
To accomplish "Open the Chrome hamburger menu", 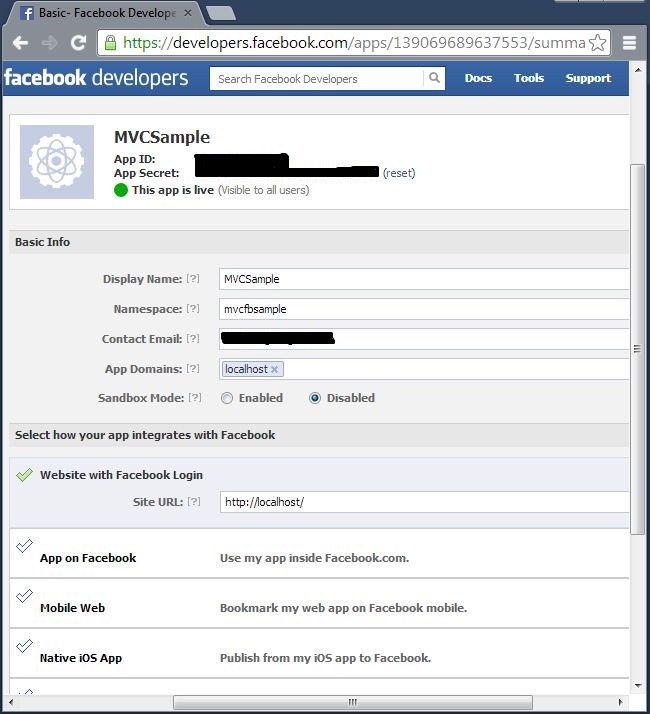I will pos(629,43).
